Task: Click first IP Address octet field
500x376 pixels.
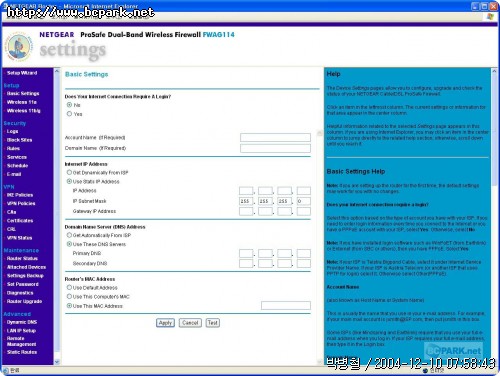Action: (246, 191)
